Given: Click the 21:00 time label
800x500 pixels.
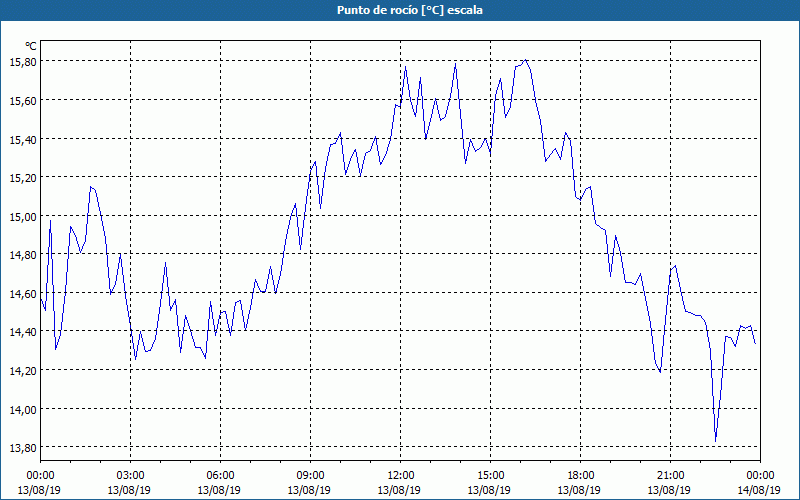Looking at the screenshot, I should pyautogui.click(x=670, y=476).
